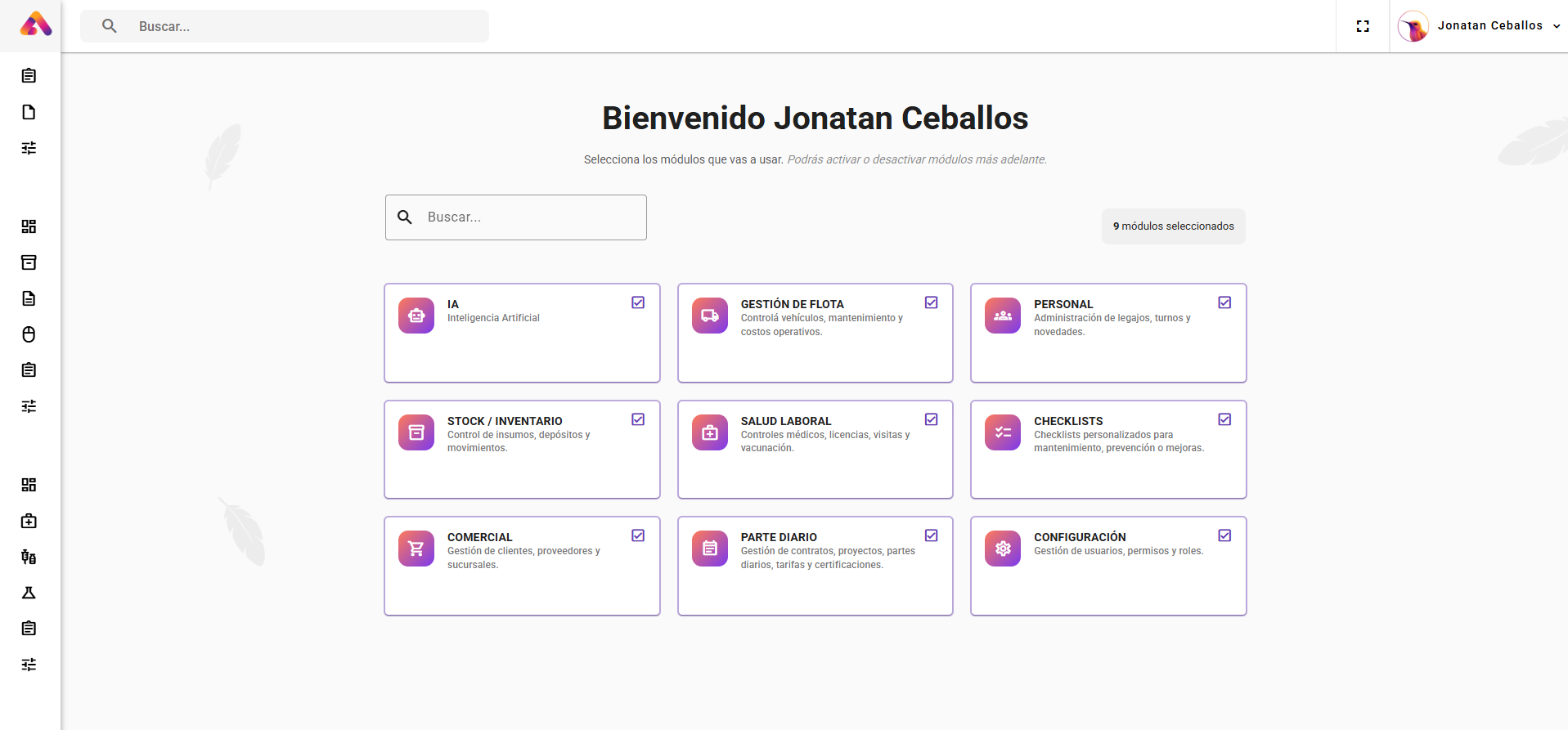Open the mouse icon in sidebar

pyautogui.click(x=29, y=334)
